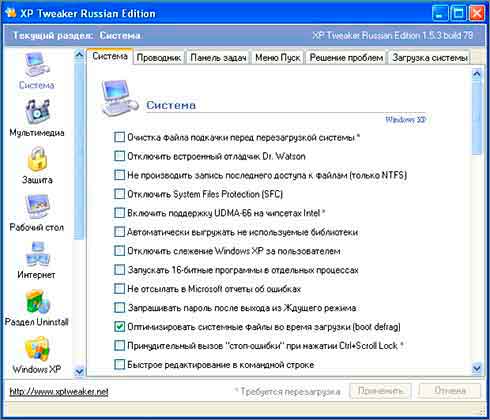490x420 pixels.
Task: Choose the Рабочий стол sidebar icon
Action: pos(37,207)
